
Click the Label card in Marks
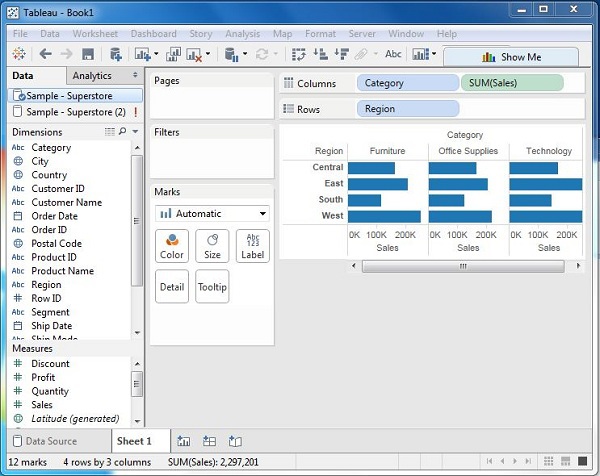coord(252,246)
